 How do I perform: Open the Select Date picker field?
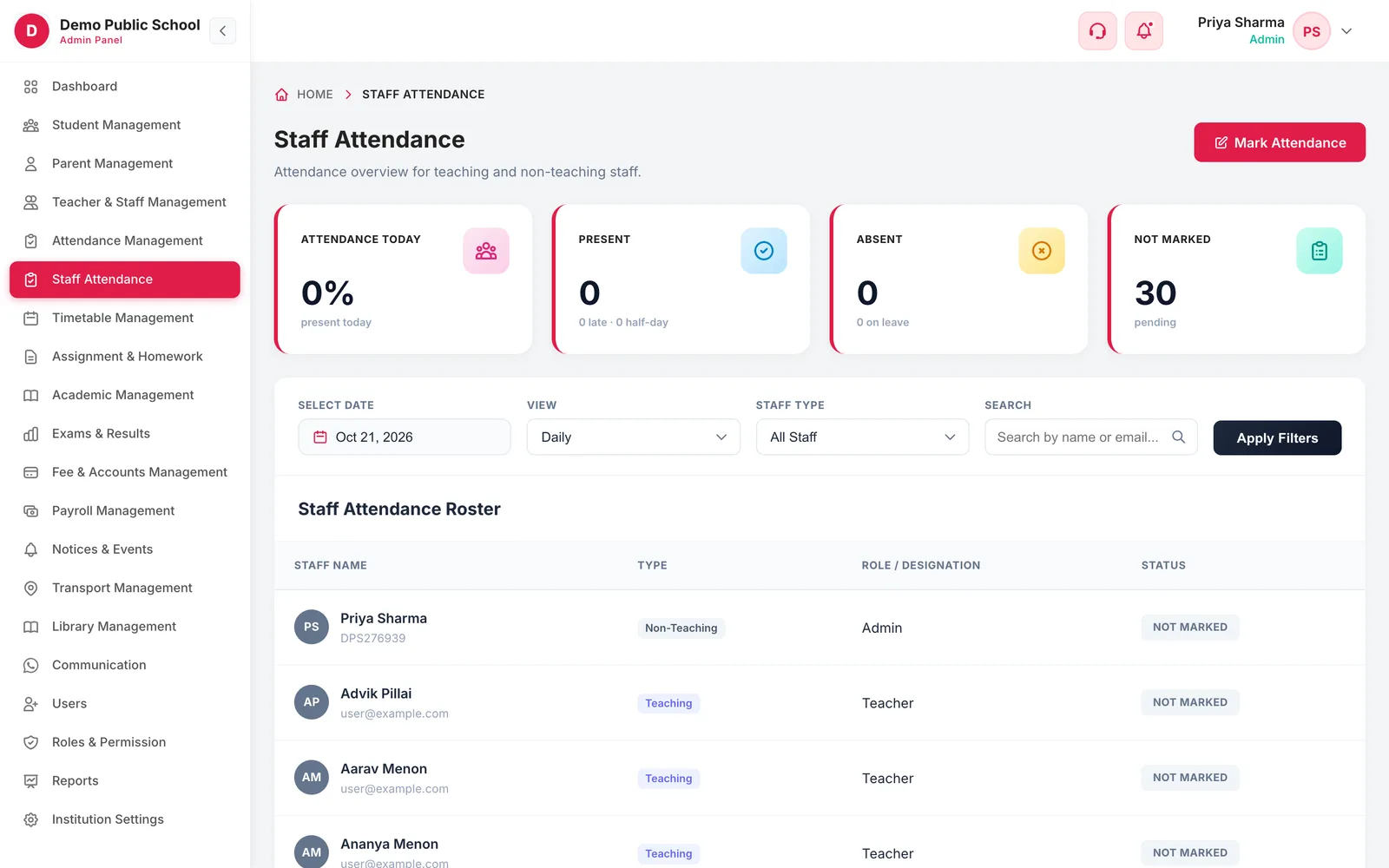coord(405,437)
